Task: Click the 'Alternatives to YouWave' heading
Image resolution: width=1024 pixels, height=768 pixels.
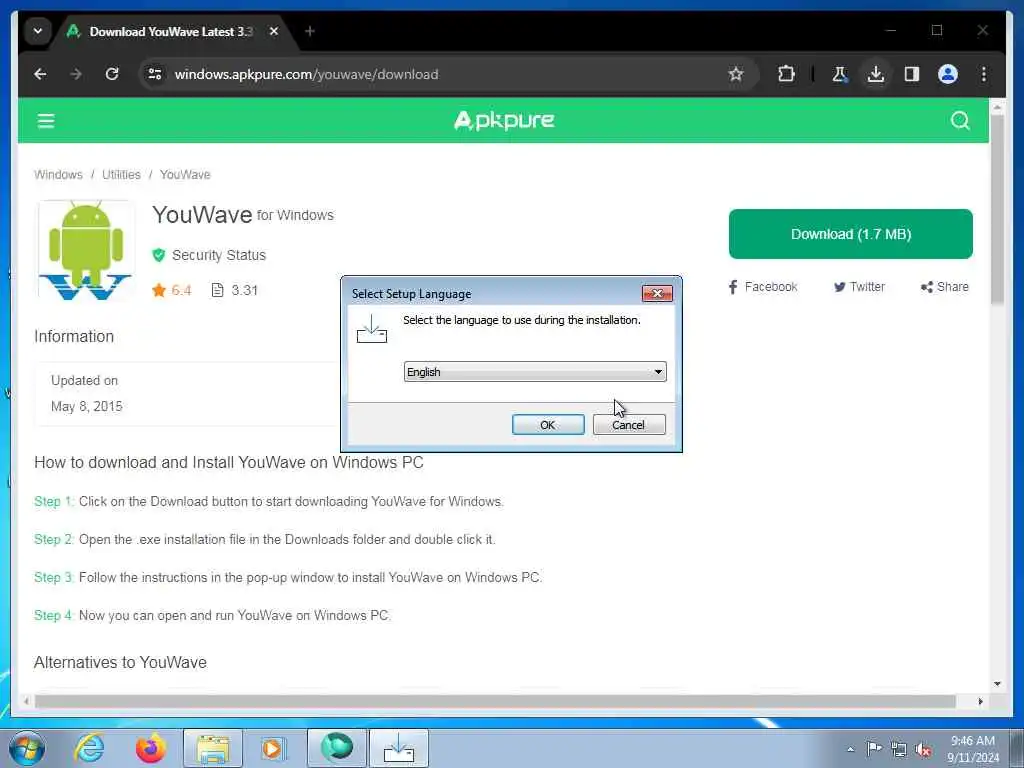Action: (x=120, y=662)
